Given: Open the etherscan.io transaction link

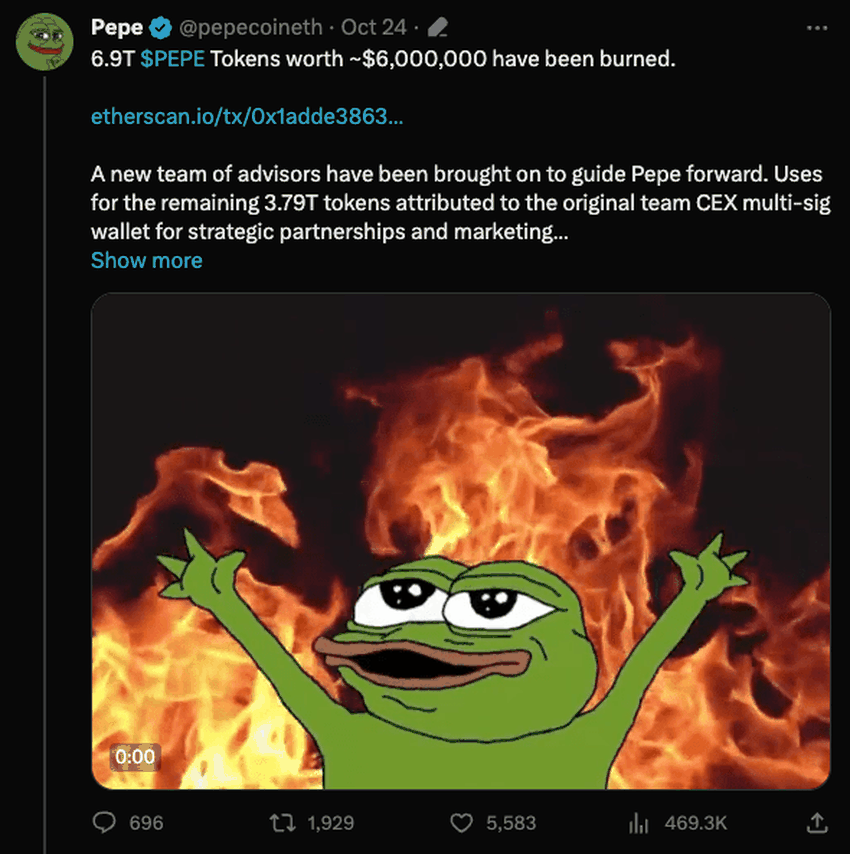Looking at the screenshot, I should coord(247,116).
